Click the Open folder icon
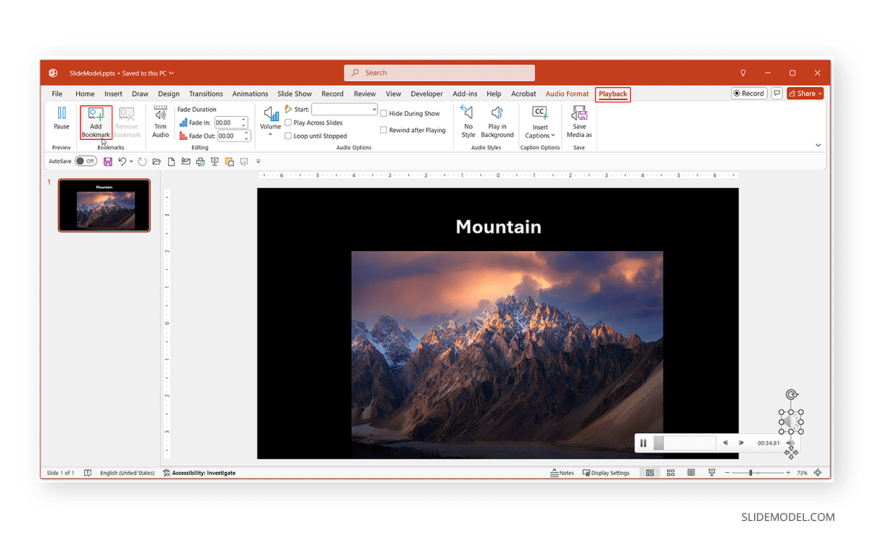The image size is (870, 539). (x=156, y=162)
